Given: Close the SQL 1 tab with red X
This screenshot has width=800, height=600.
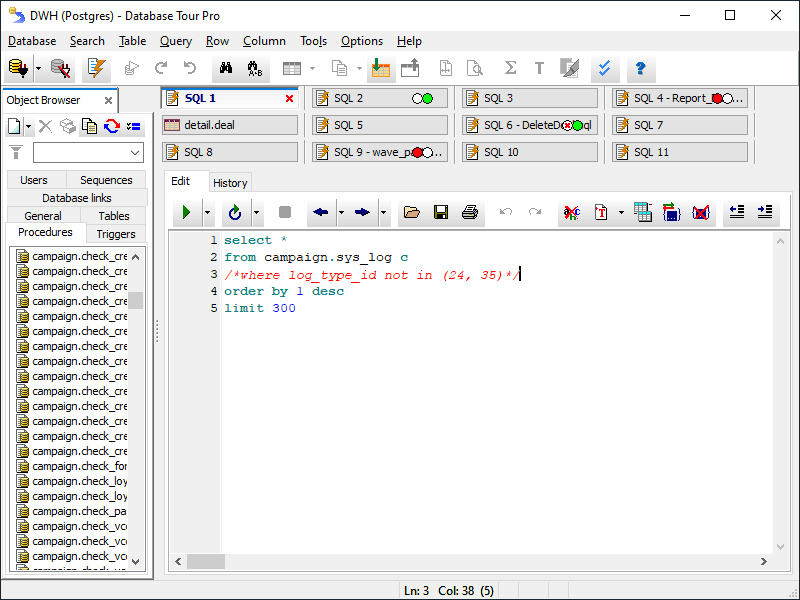Looking at the screenshot, I should point(290,99).
